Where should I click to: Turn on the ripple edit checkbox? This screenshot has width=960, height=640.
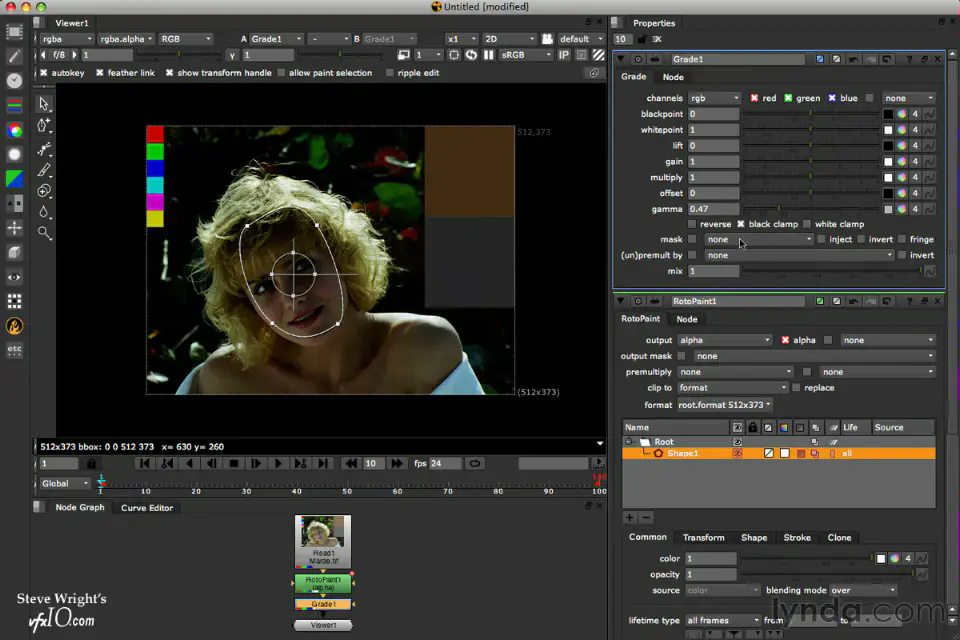tap(389, 73)
